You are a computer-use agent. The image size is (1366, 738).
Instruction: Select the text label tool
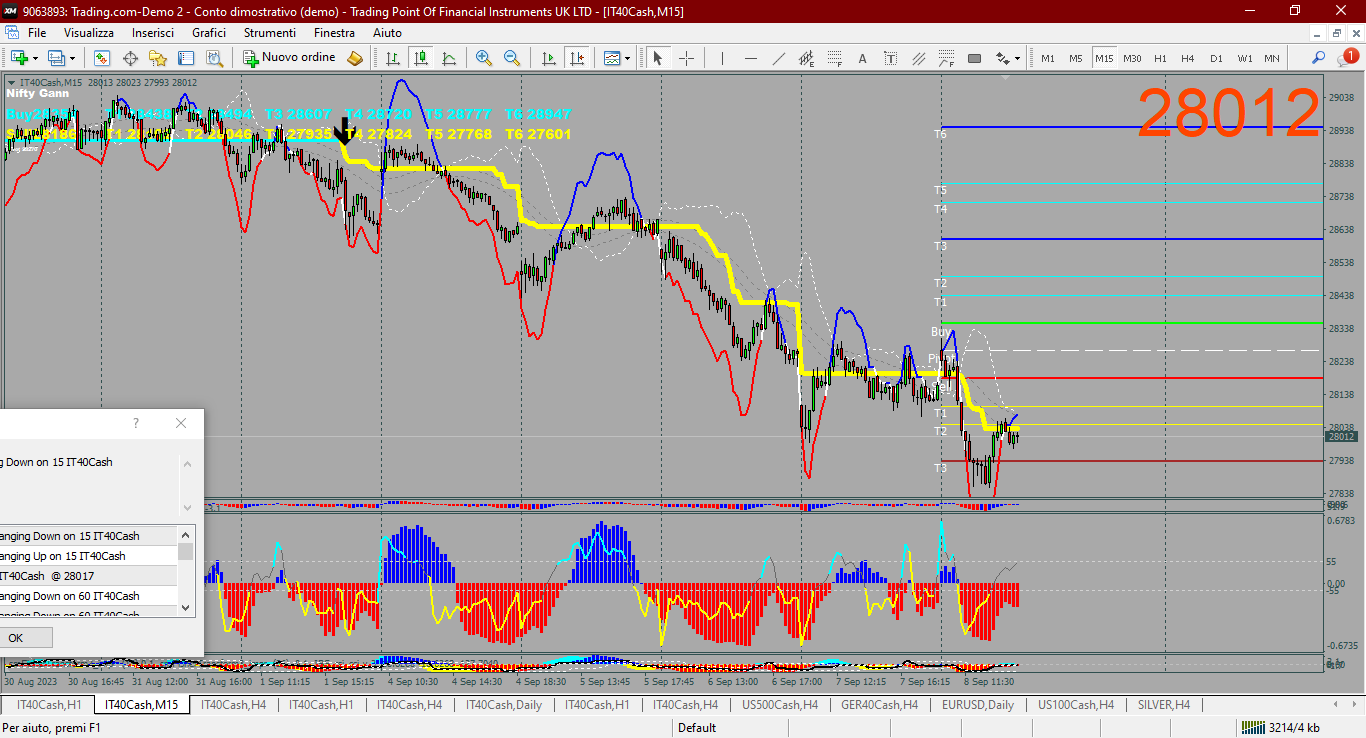point(890,58)
